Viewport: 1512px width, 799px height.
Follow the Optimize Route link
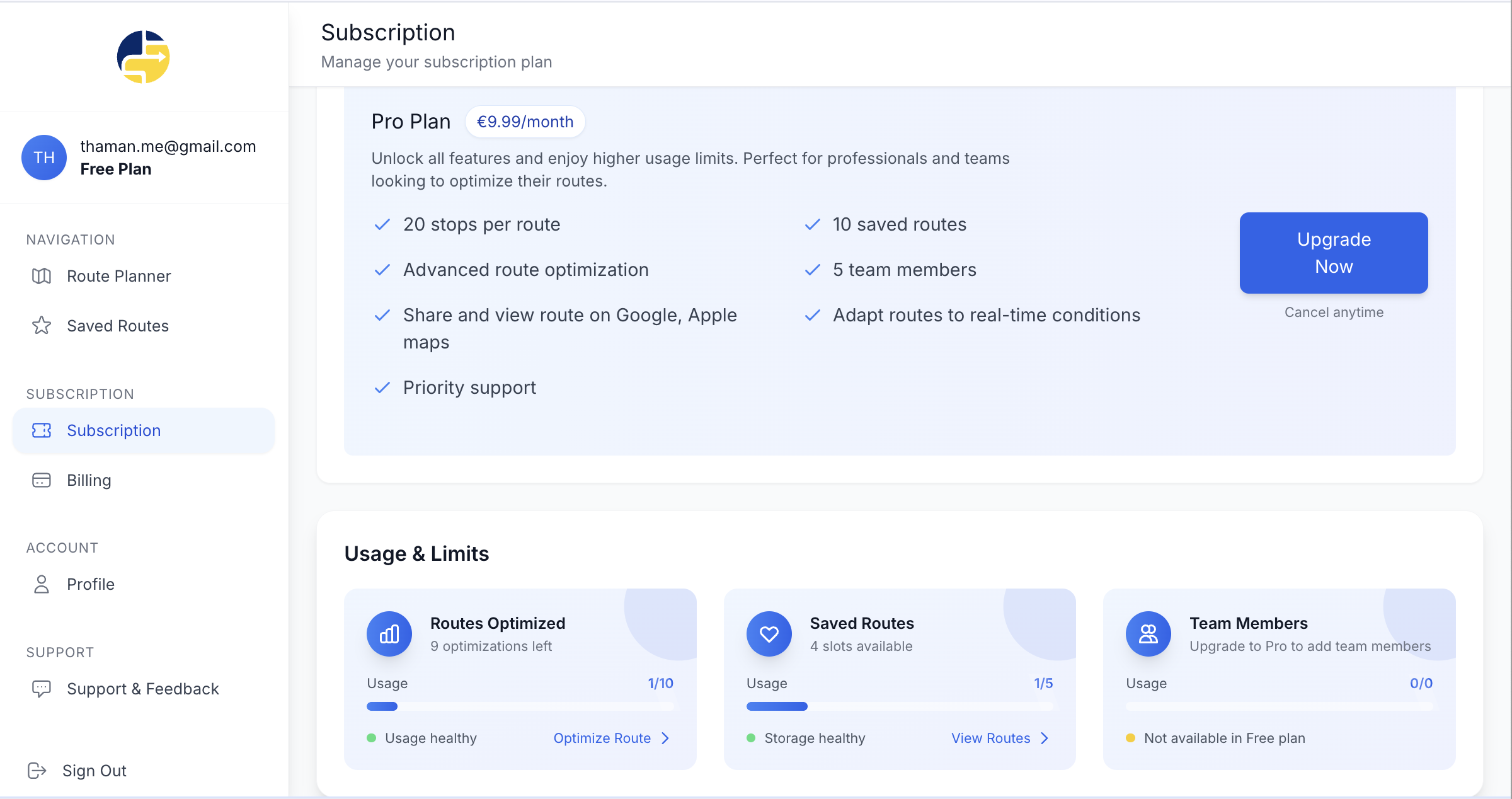(x=602, y=738)
